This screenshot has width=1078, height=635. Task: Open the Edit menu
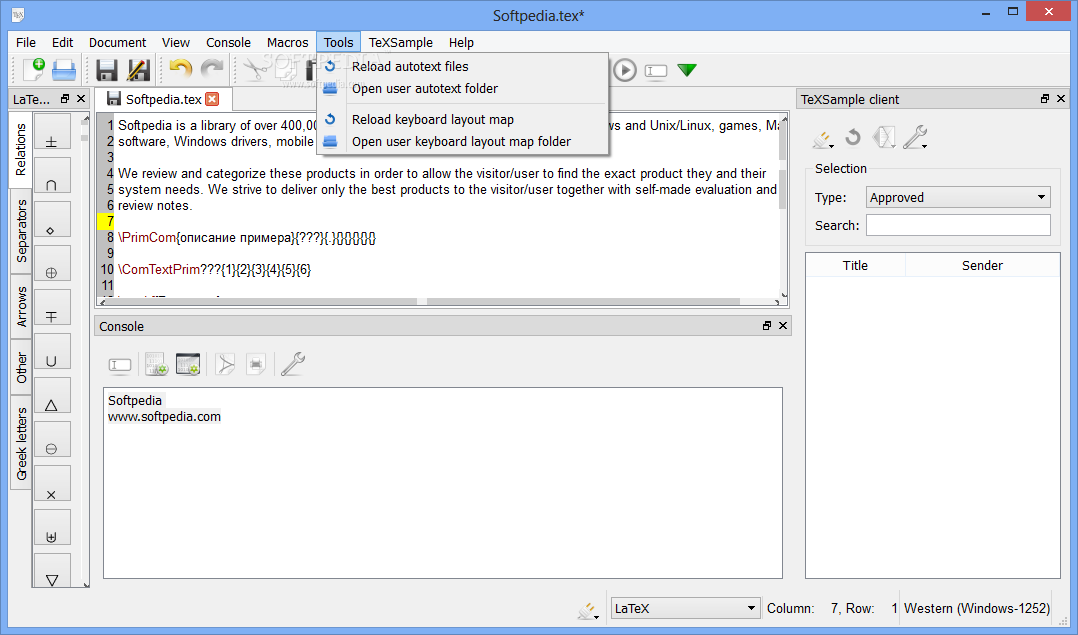63,43
